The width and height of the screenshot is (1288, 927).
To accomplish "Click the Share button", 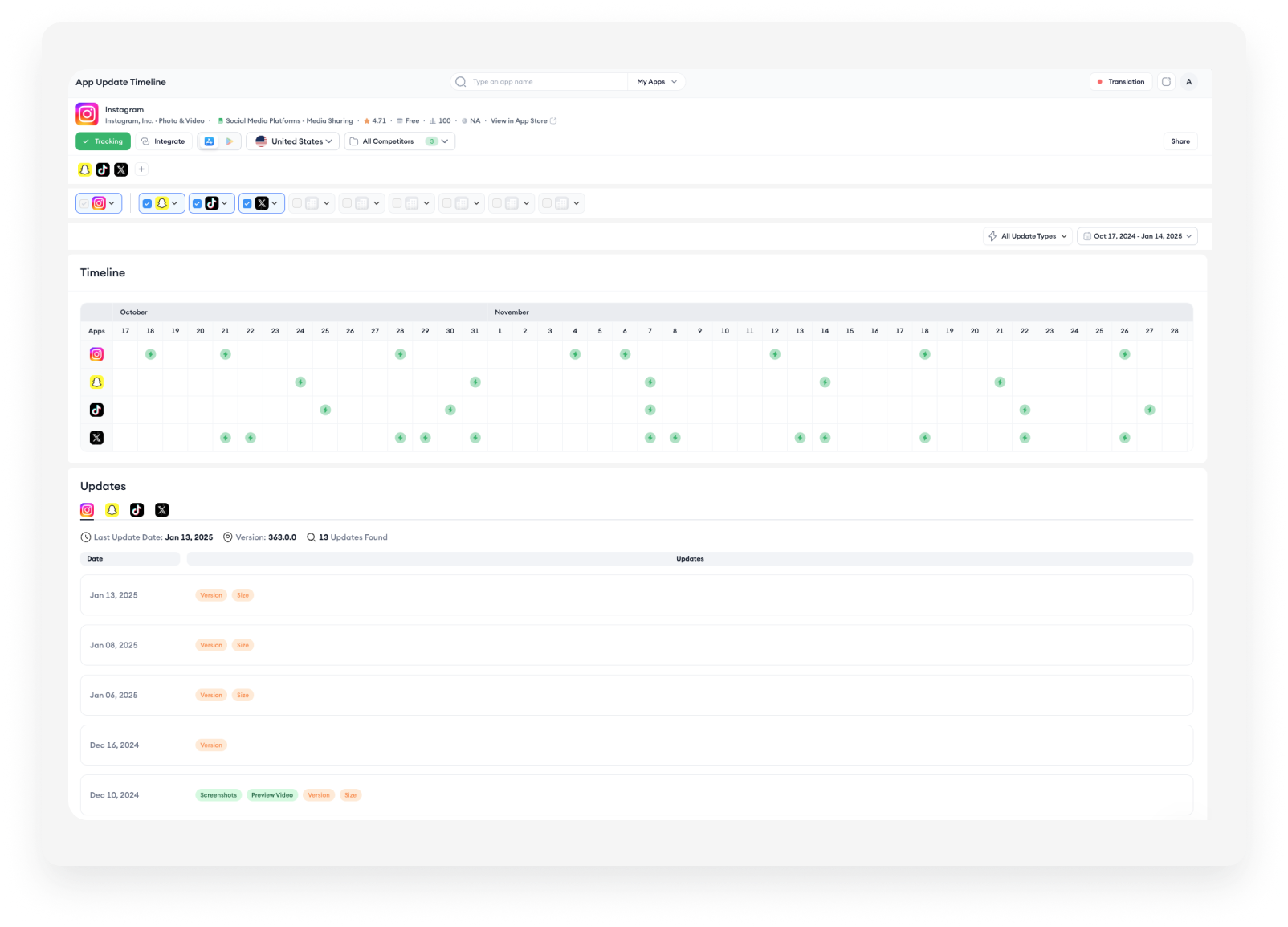I will 1180,141.
